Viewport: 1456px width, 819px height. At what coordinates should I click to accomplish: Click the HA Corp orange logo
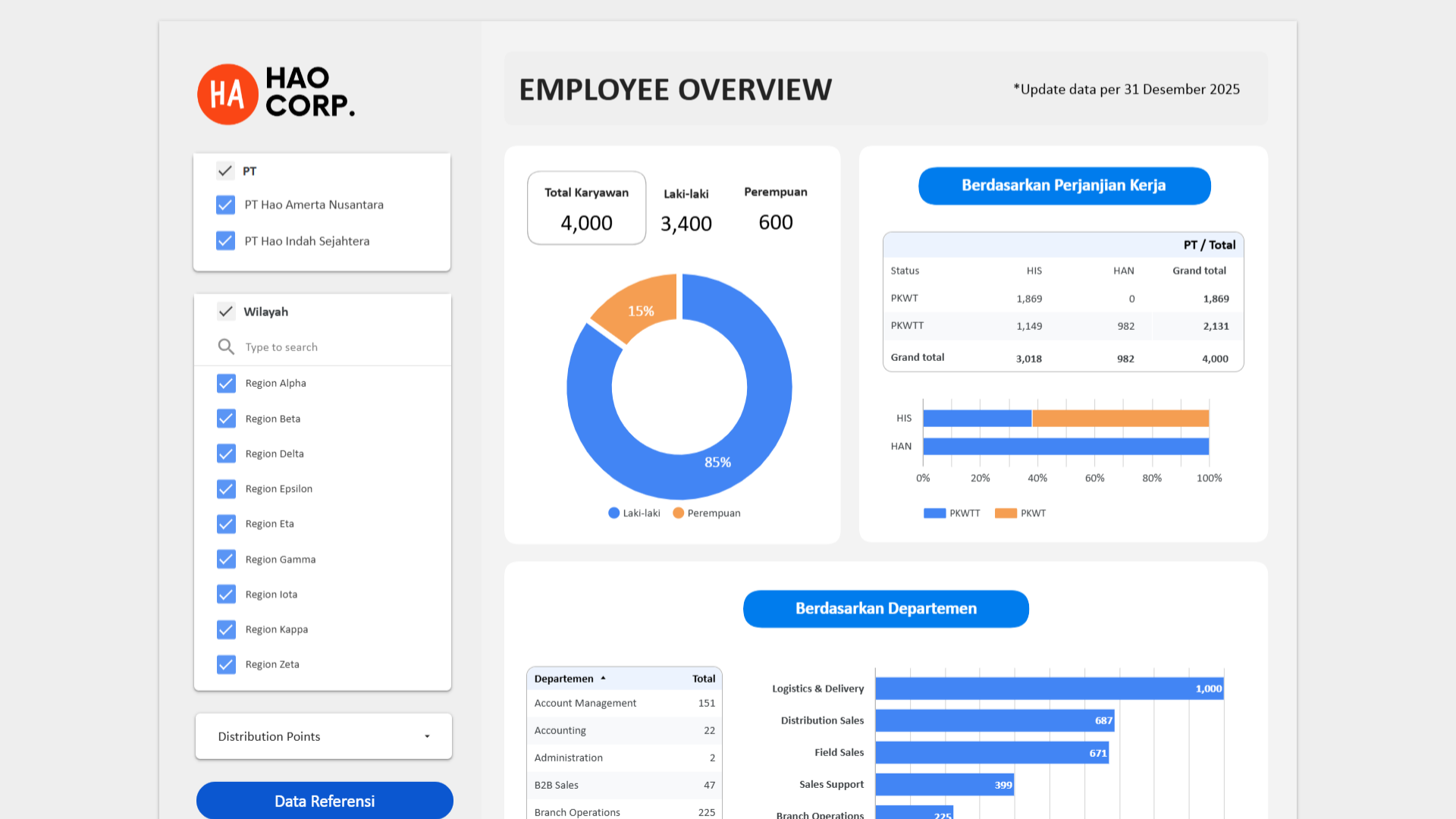pyautogui.click(x=227, y=94)
